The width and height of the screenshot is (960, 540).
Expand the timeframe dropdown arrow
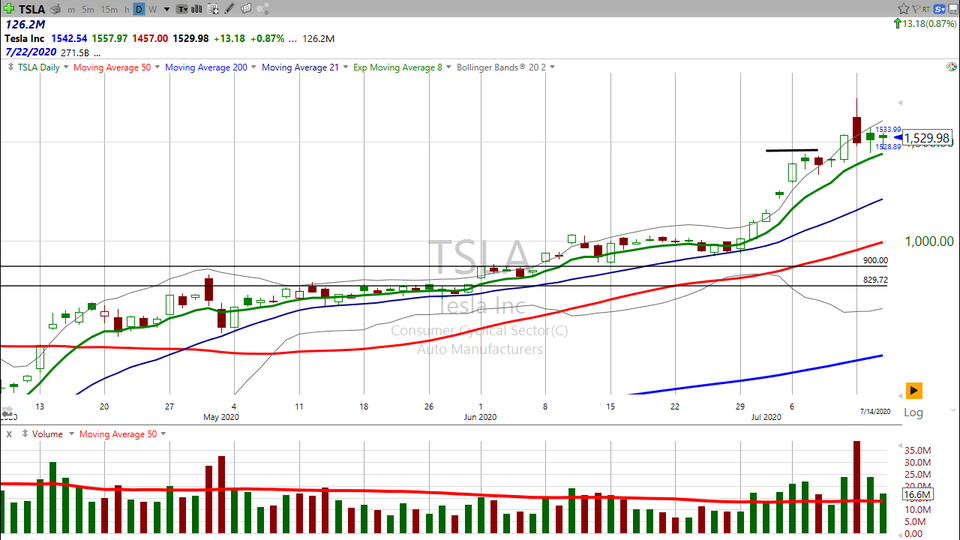(x=164, y=8)
